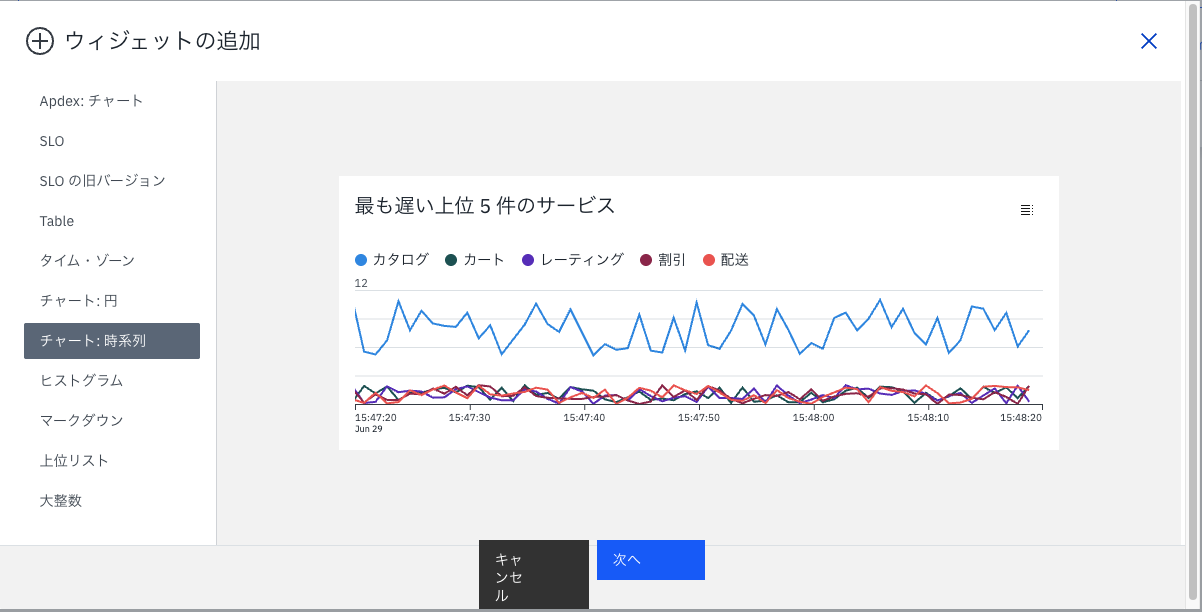1202x612 pixels.
Task: Toggle the レーティング series purple legend dot
Action: coord(528,260)
